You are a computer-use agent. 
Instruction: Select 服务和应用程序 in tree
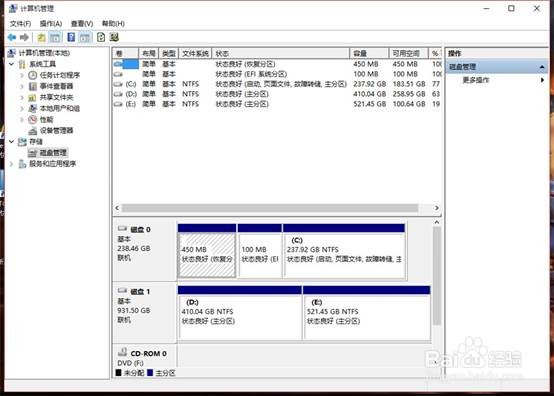coord(53,164)
